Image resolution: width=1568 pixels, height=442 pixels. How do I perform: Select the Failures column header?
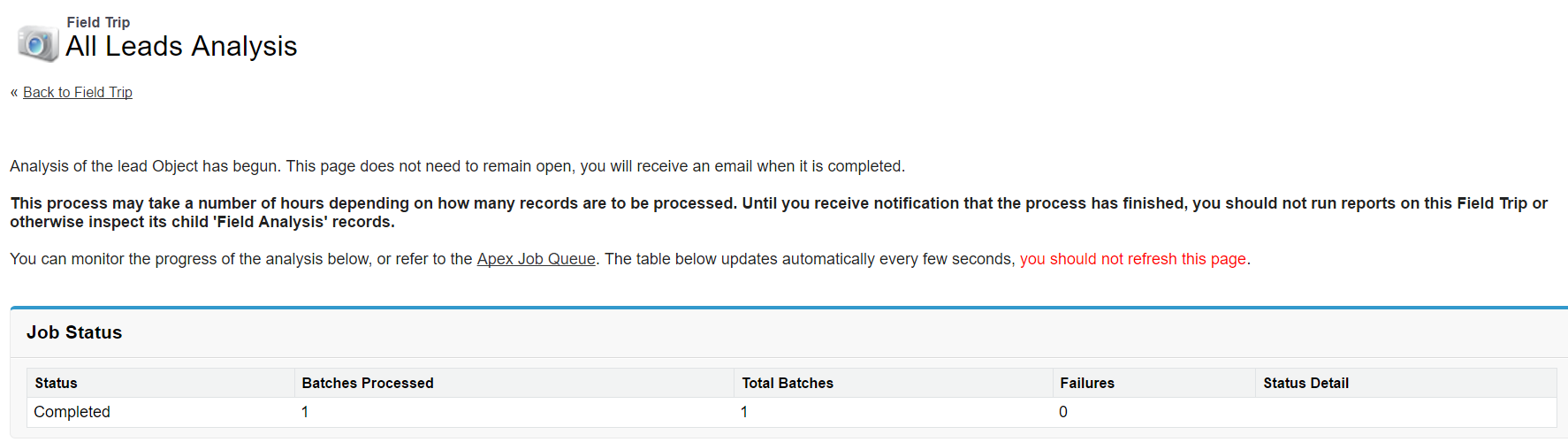tap(1087, 383)
